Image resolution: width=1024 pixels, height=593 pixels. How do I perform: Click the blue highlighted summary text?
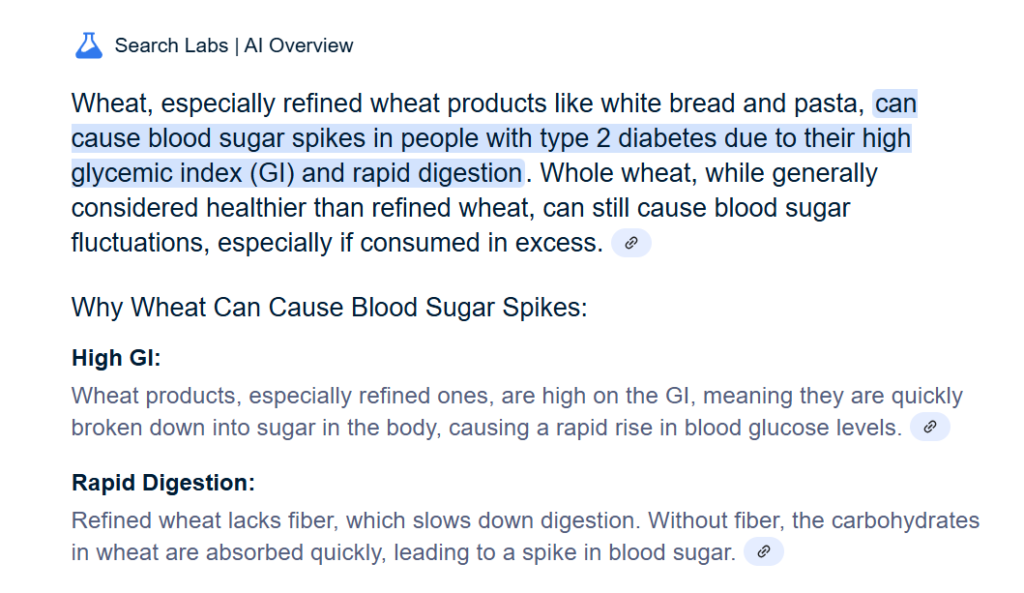pos(490,139)
